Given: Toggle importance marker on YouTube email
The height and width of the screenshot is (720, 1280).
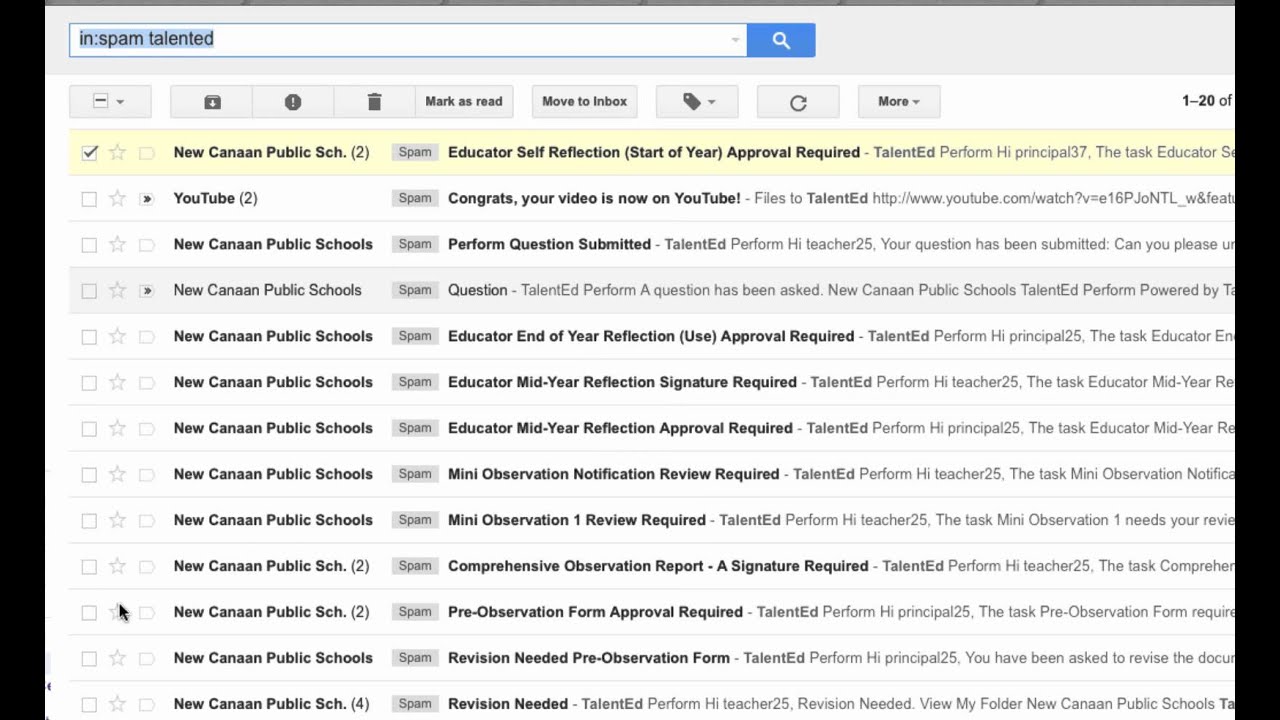Looking at the screenshot, I should pyautogui.click(x=147, y=198).
